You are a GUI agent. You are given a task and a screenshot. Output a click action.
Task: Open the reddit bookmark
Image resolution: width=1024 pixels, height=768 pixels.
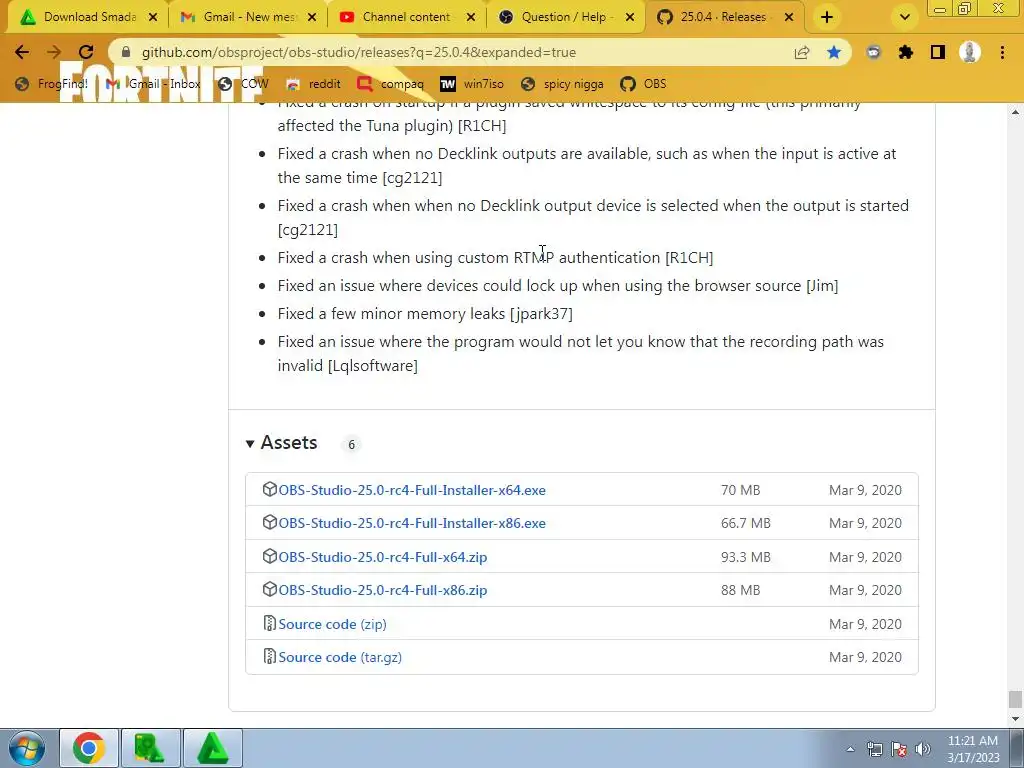[x=313, y=84]
